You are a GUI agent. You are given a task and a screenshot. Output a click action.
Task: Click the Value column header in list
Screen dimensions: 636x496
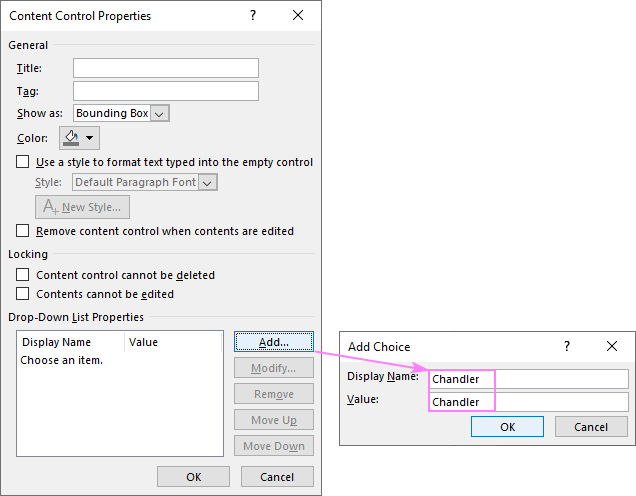tap(173, 342)
